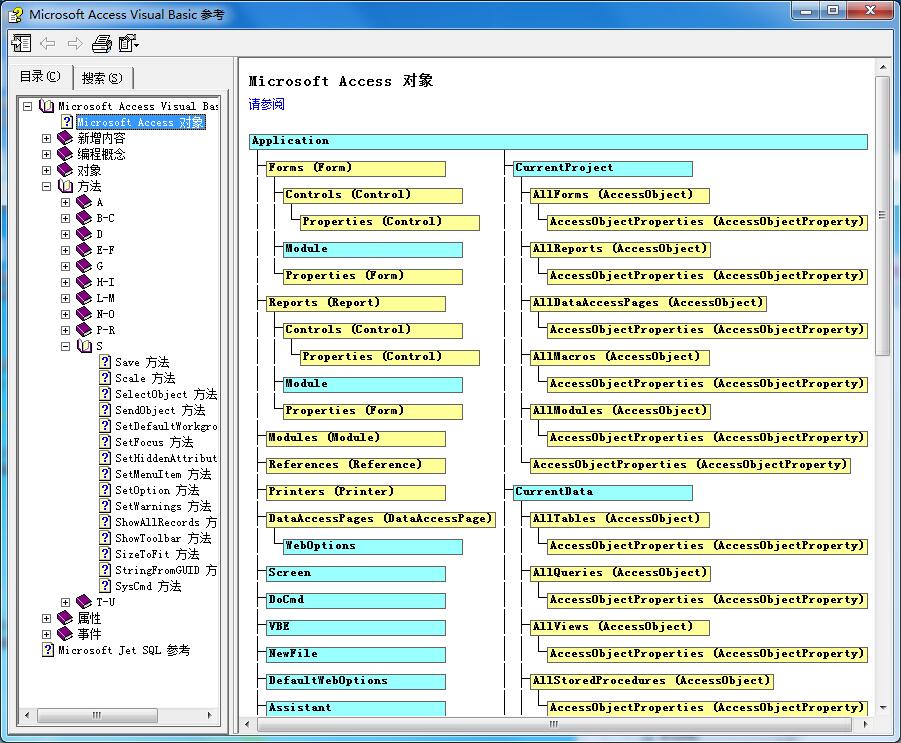The height and width of the screenshot is (743, 901).
Task: Select the SetWarnings 方法 topic
Action: (x=163, y=506)
